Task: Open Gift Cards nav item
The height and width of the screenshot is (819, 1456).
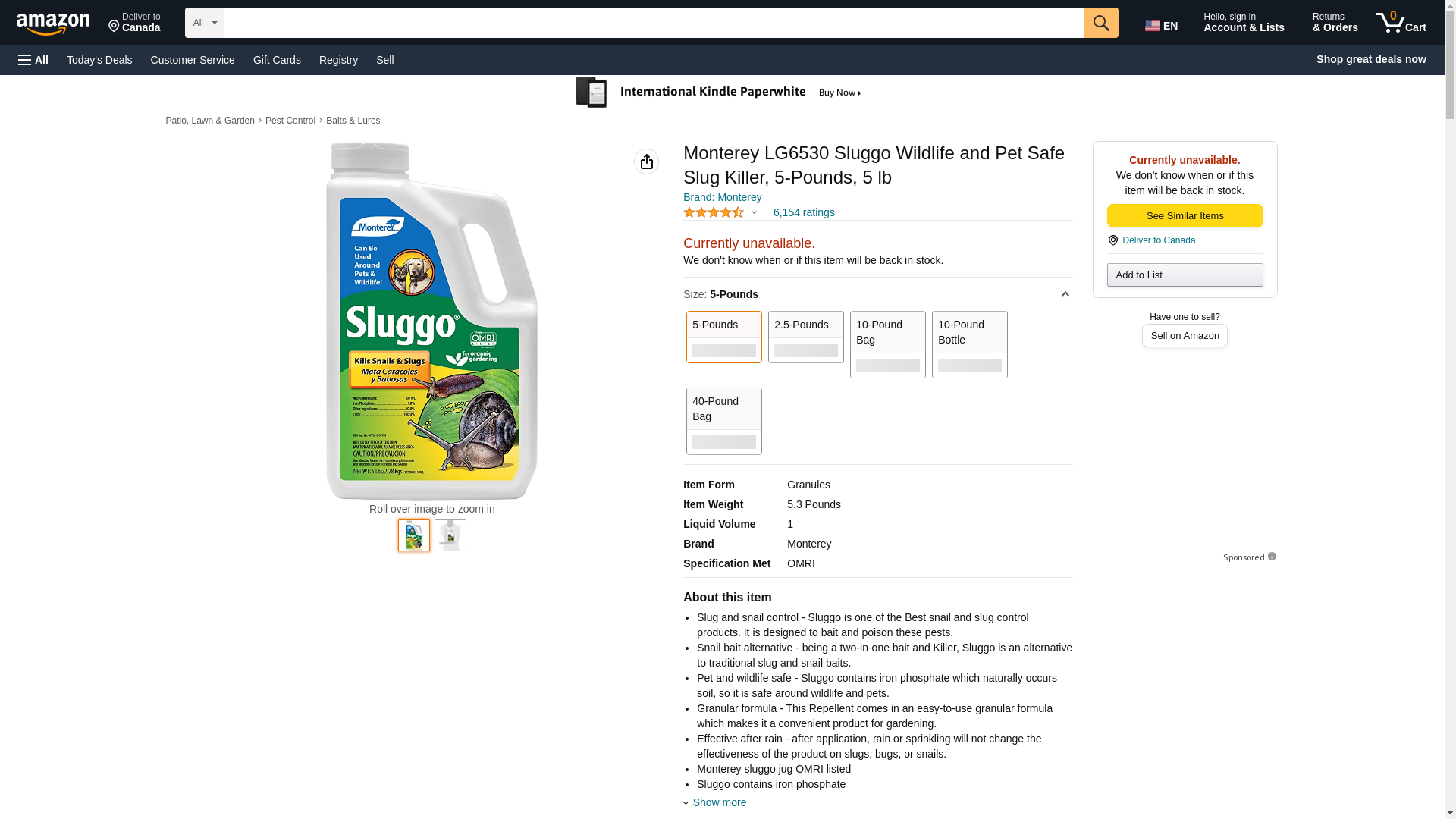Action: pyautogui.click(x=277, y=60)
